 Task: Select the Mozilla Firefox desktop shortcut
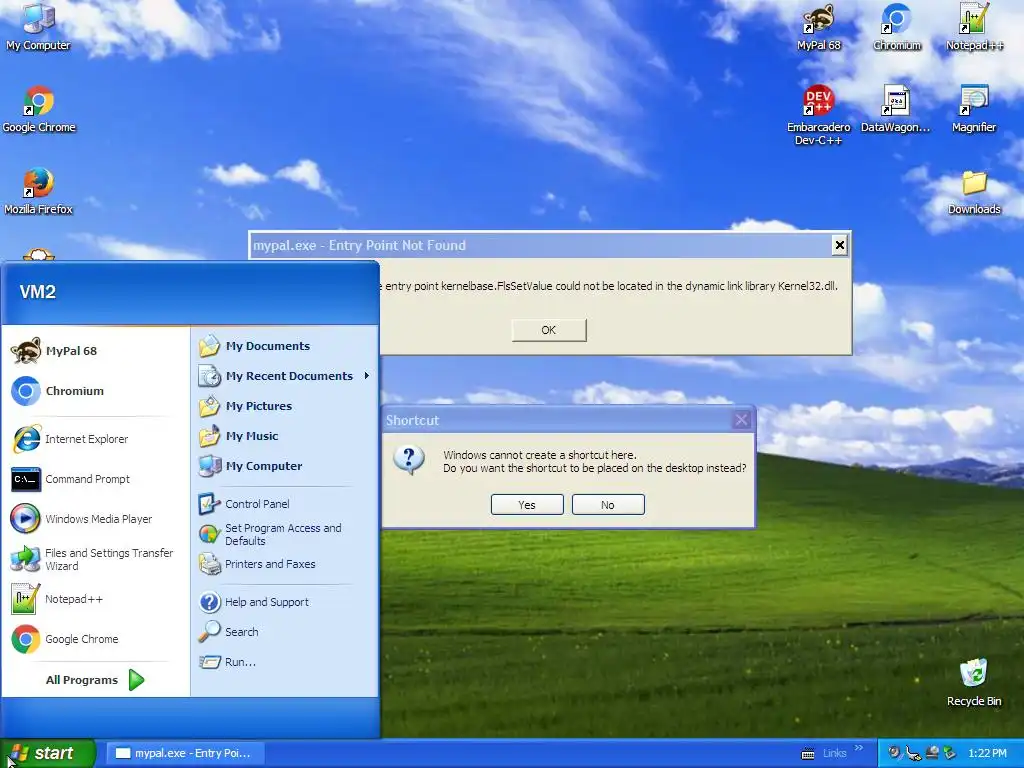pyautogui.click(x=38, y=191)
